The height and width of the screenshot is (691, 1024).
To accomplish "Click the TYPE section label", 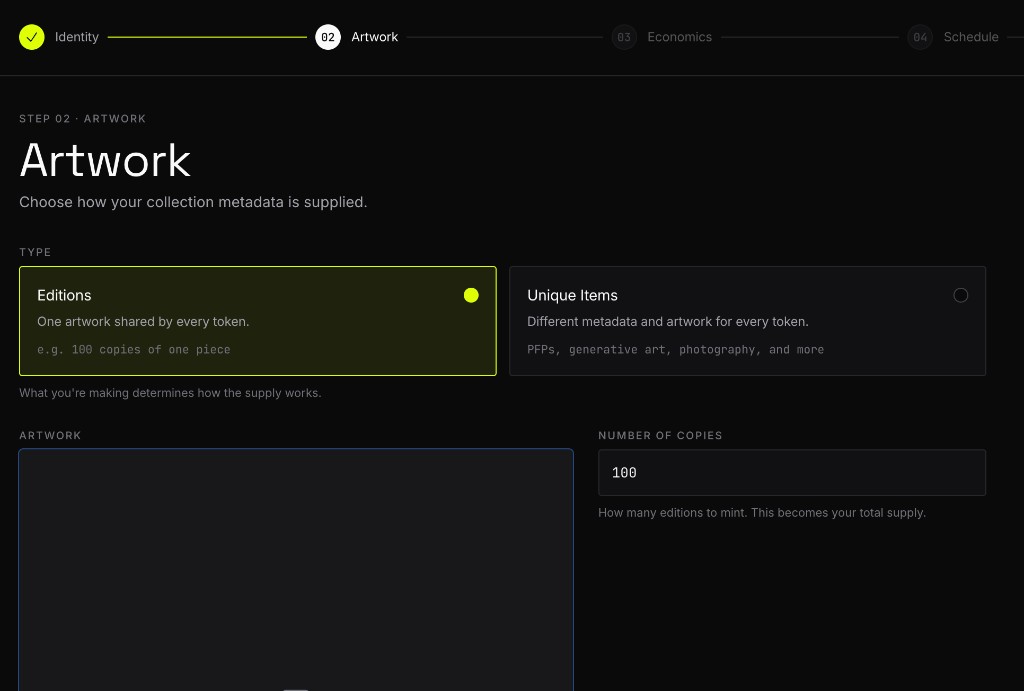I will [x=35, y=252].
